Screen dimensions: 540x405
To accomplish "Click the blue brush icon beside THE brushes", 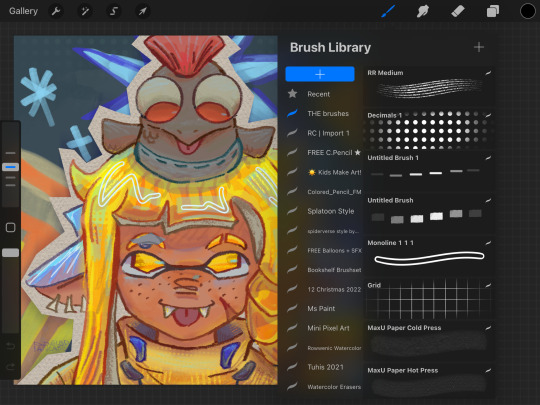I will 292,113.
